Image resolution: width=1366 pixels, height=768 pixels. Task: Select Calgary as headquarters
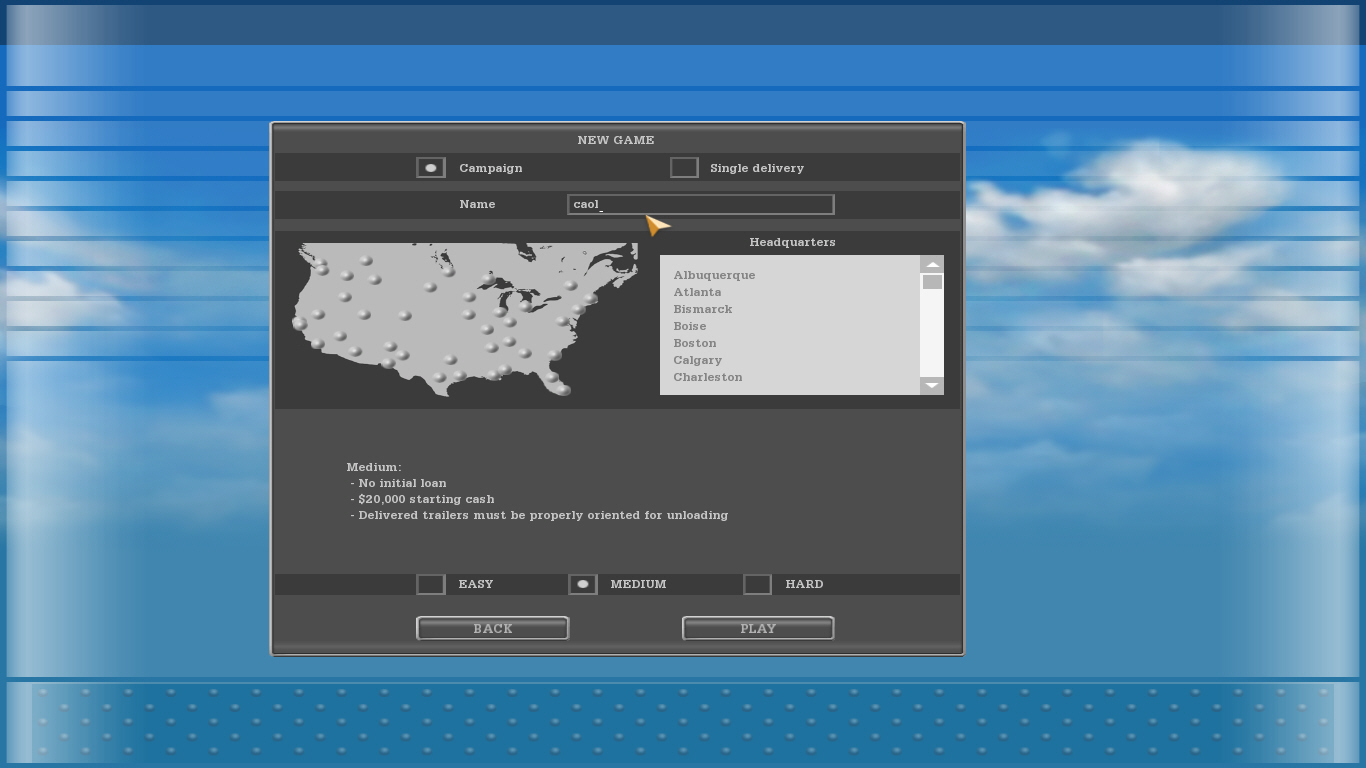click(697, 360)
